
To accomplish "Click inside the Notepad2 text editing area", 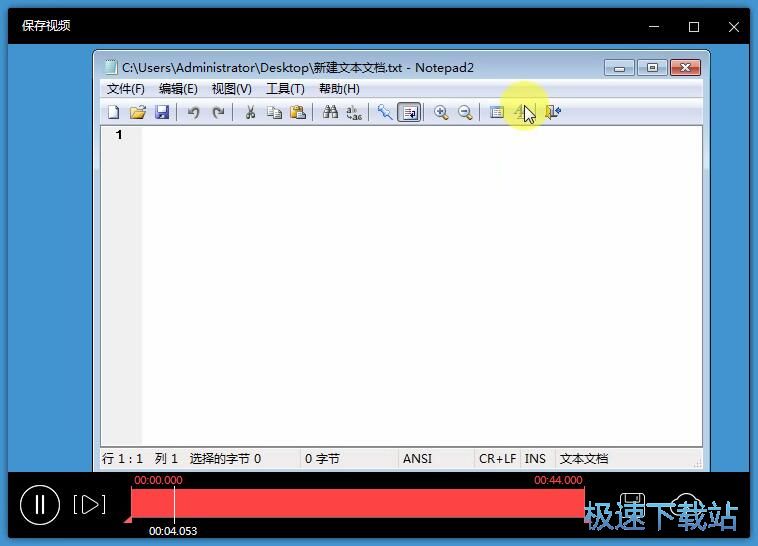I will tap(422, 285).
